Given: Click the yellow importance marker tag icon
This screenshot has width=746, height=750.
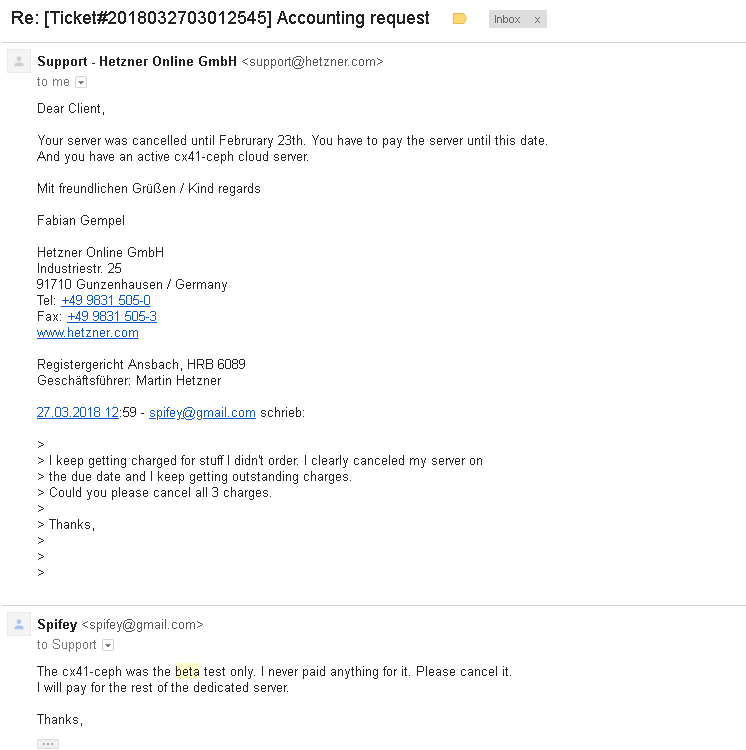Looking at the screenshot, I should click(x=459, y=19).
